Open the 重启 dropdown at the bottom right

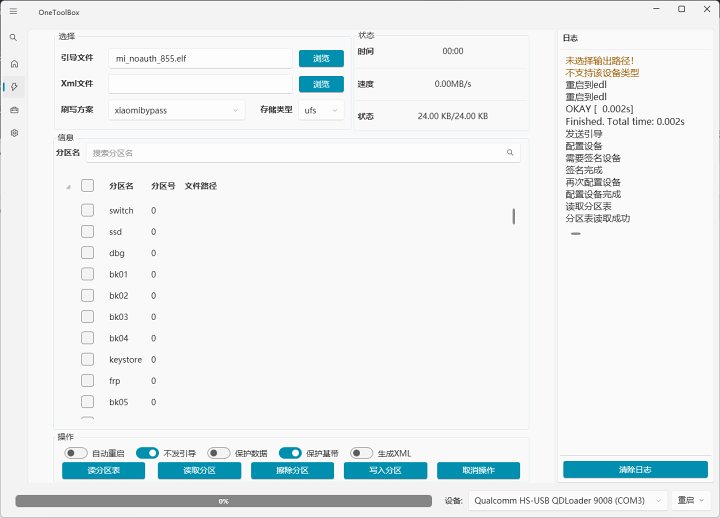click(x=692, y=500)
